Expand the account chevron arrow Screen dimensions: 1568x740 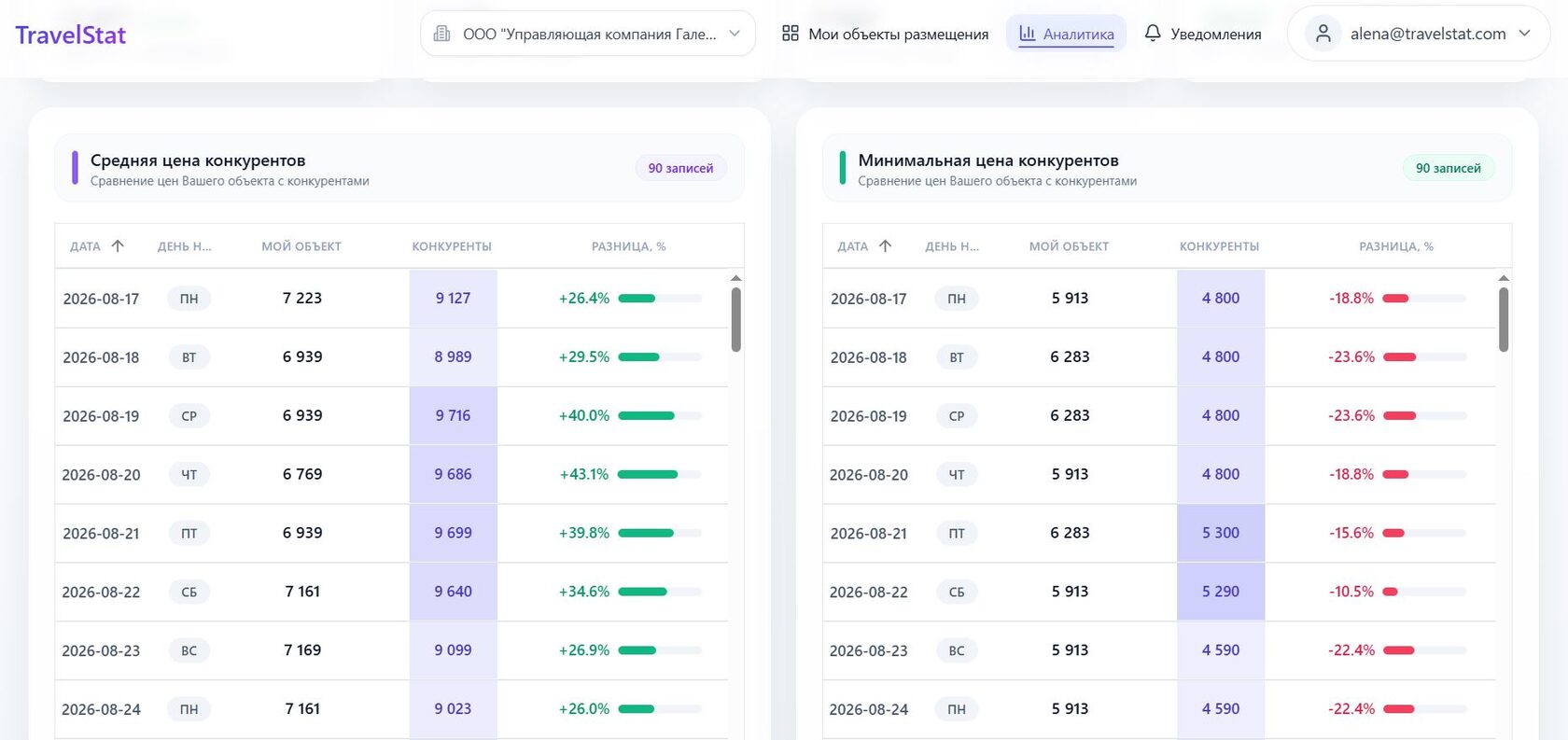(x=1525, y=34)
